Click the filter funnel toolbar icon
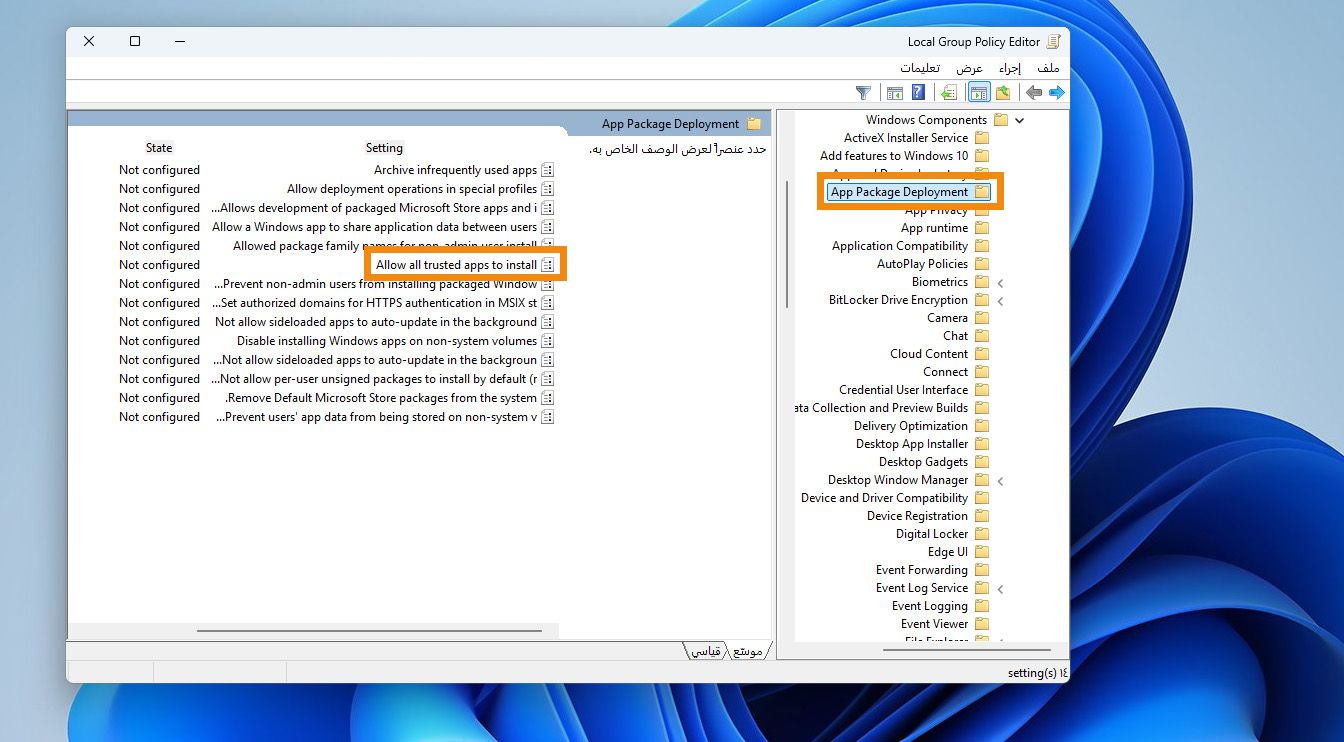The width and height of the screenshot is (1344, 742). 864,93
